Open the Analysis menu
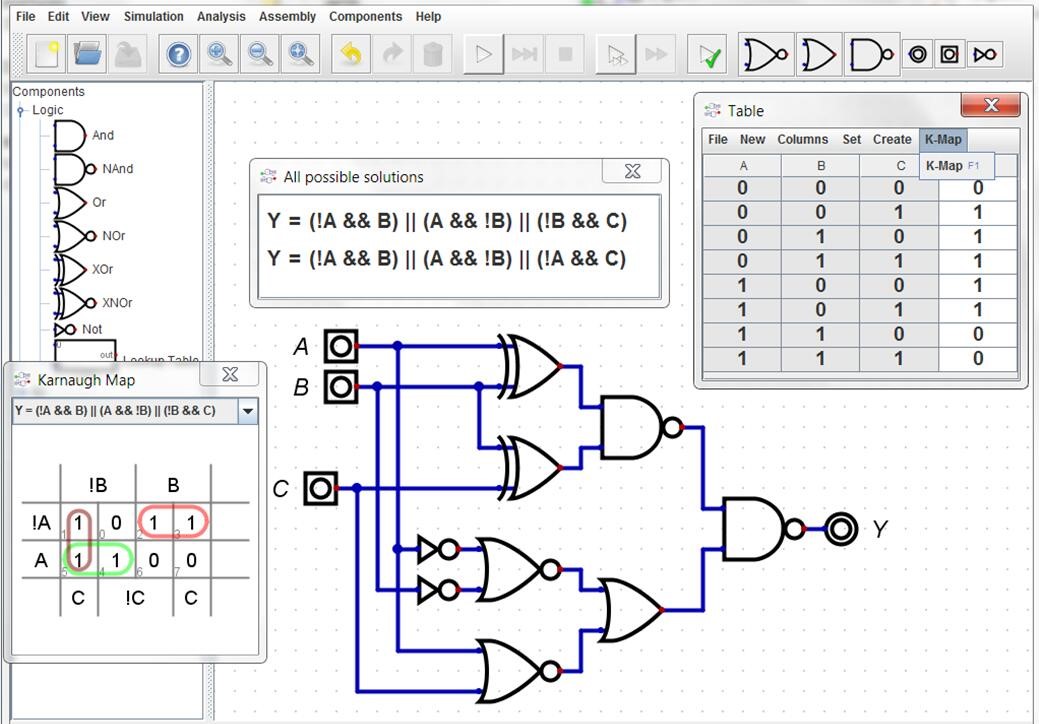 (221, 17)
